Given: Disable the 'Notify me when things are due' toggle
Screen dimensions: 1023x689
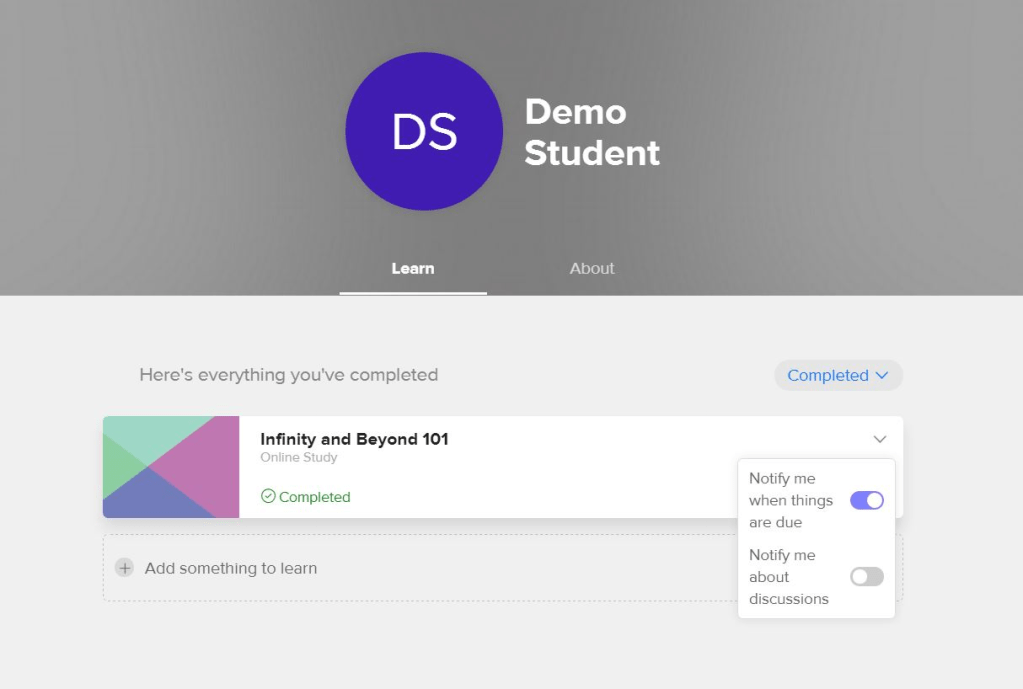Looking at the screenshot, I should click(x=866, y=500).
